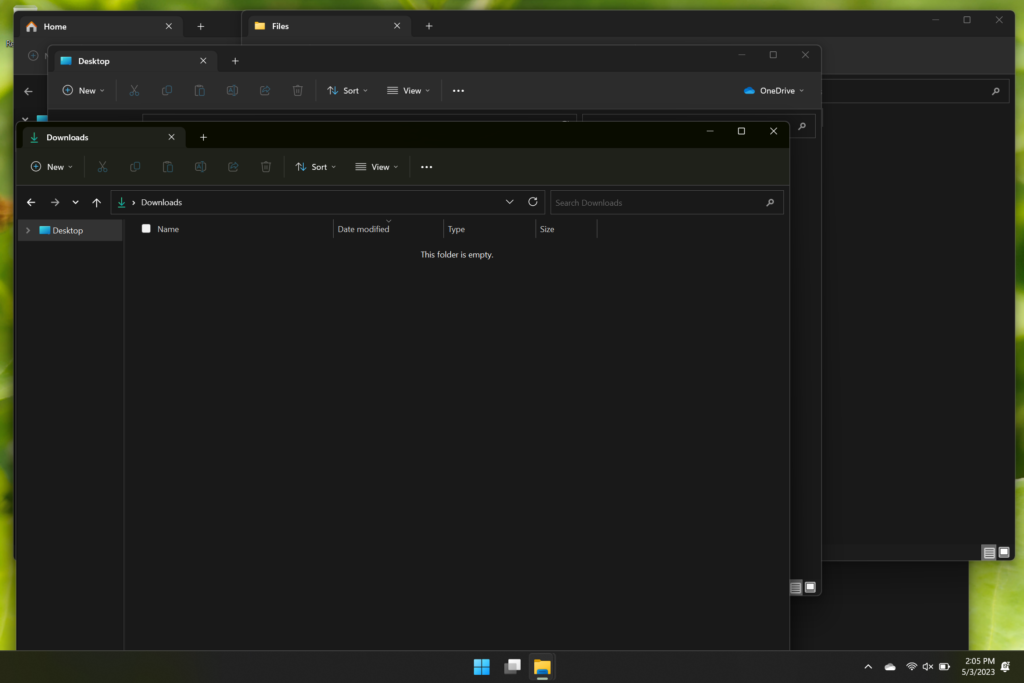Open View dropdown in Downloads window
Viewport: 1024px width, 683px height.
pyautogui.click(x=376, y=167)
